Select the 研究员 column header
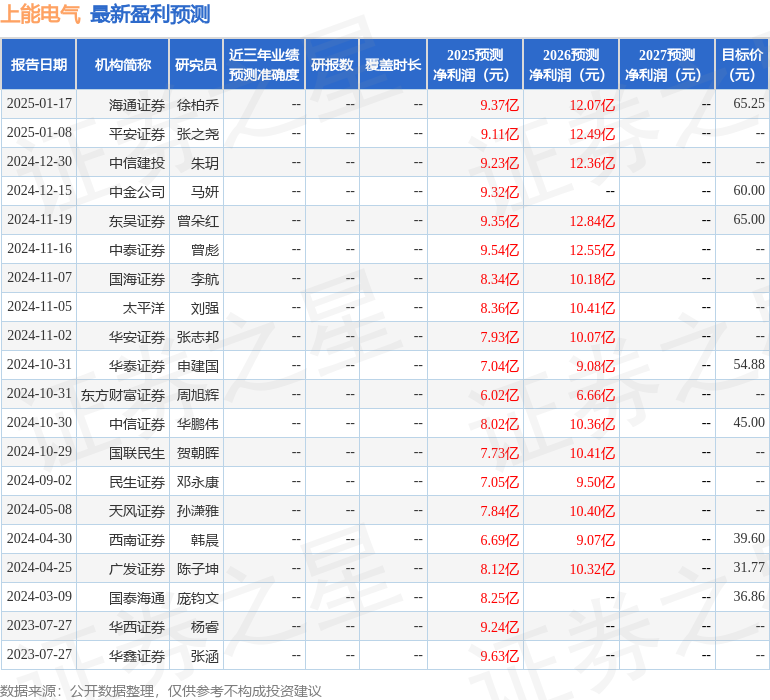The image size is (770, 700). tap(196, 65)
